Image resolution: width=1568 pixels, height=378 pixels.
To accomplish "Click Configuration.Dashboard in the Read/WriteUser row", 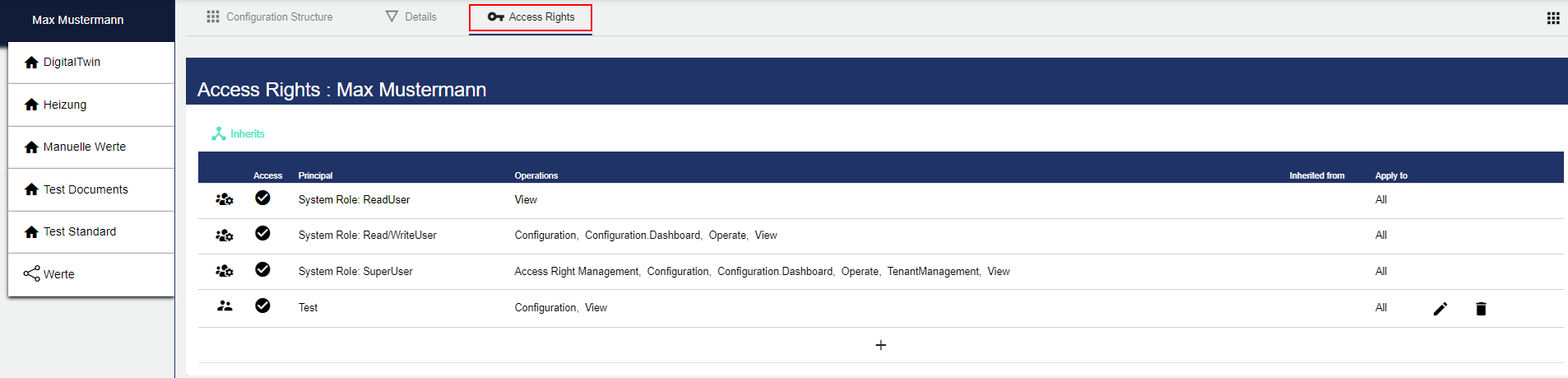I will pyautogui.click(x=643, y=236).
